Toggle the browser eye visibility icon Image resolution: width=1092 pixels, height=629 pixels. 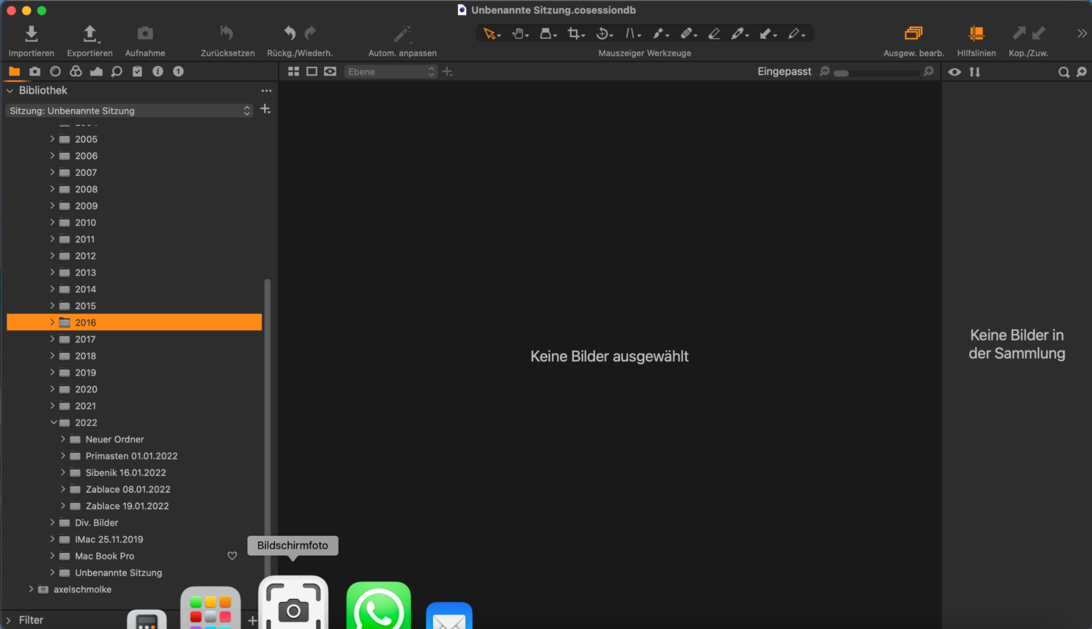(955, 72)
